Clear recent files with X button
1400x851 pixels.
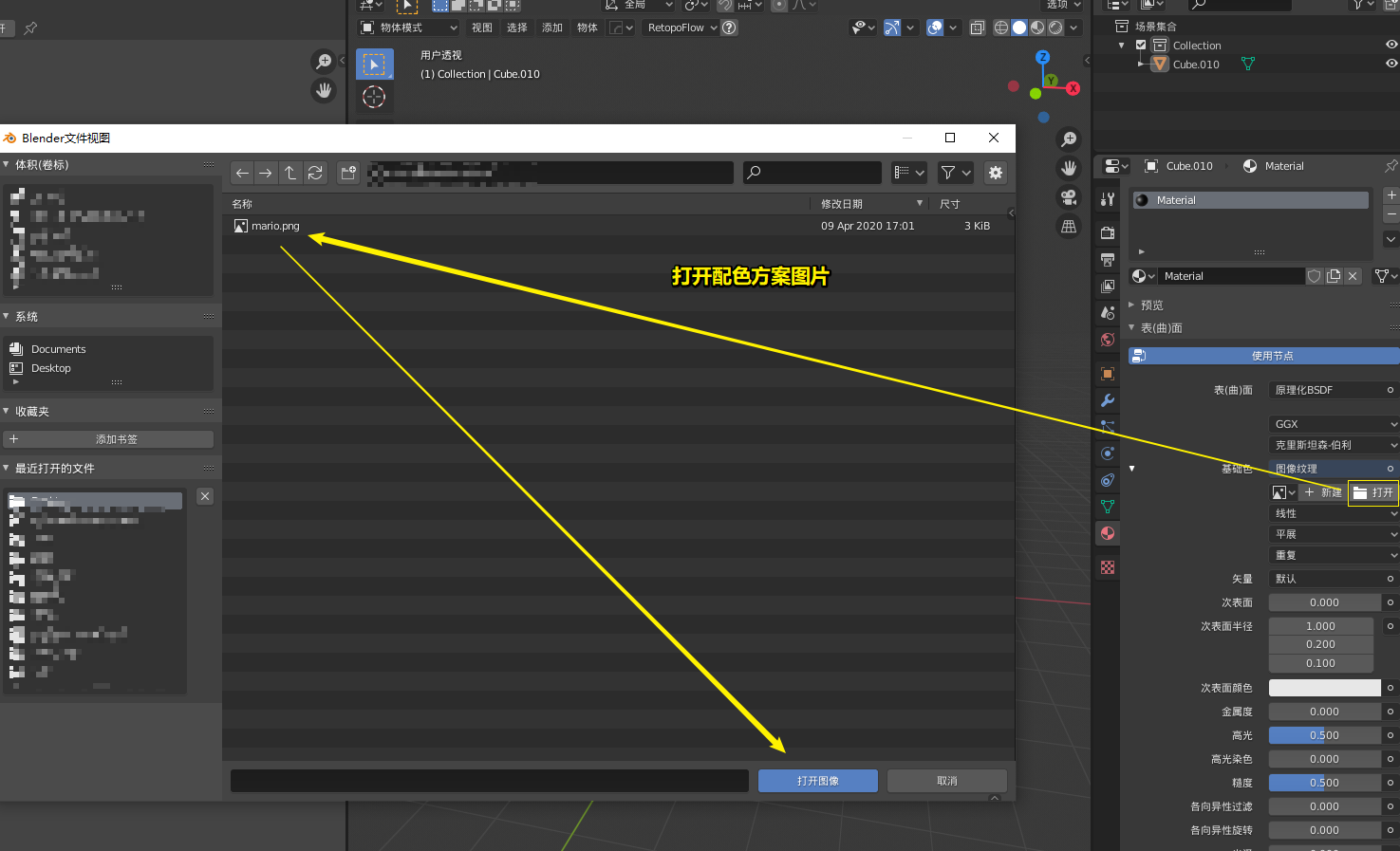[205, 496]
